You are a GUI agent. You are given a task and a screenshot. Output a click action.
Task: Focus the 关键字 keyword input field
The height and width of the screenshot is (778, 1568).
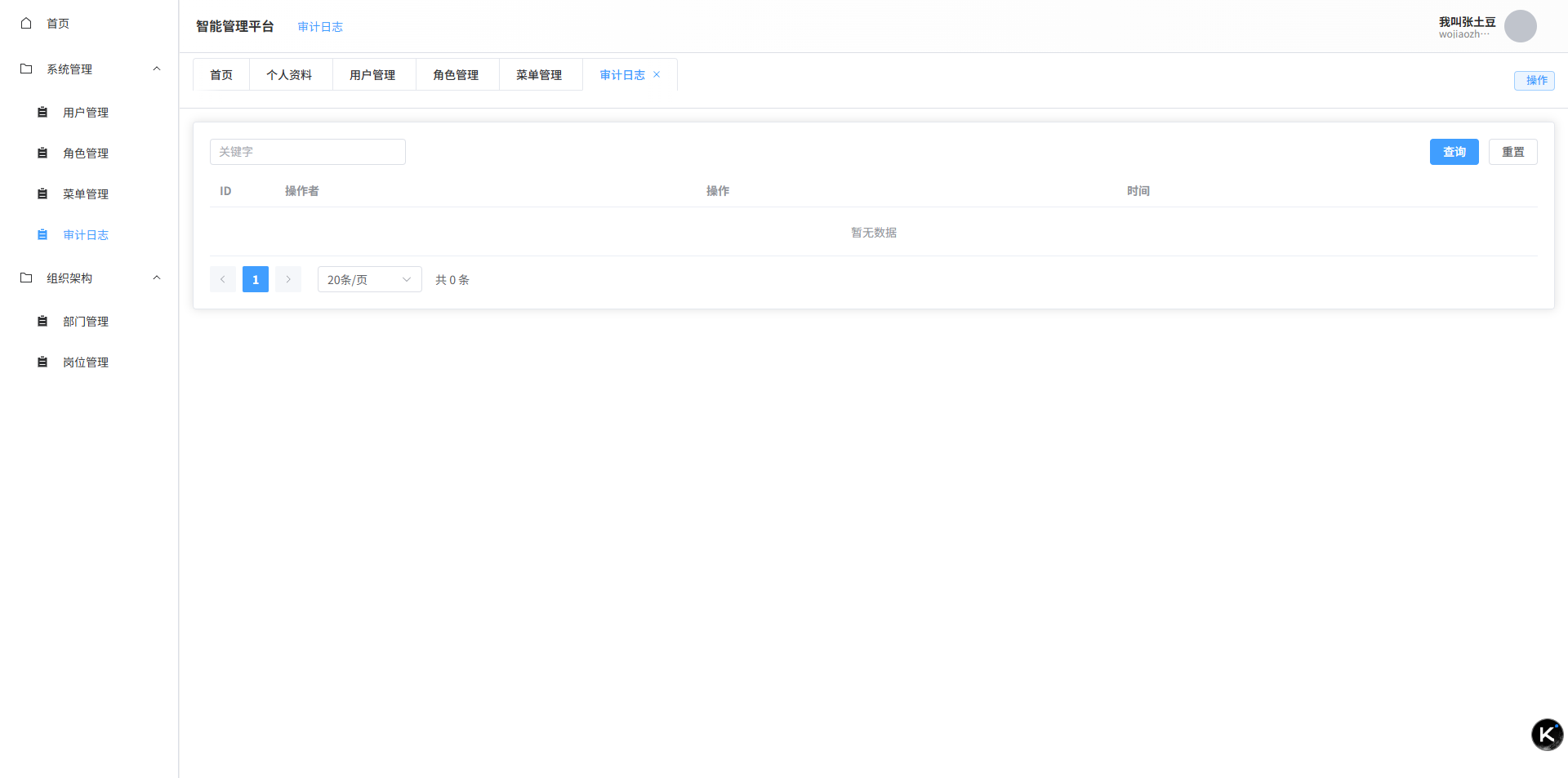click(x=308, y=152)
